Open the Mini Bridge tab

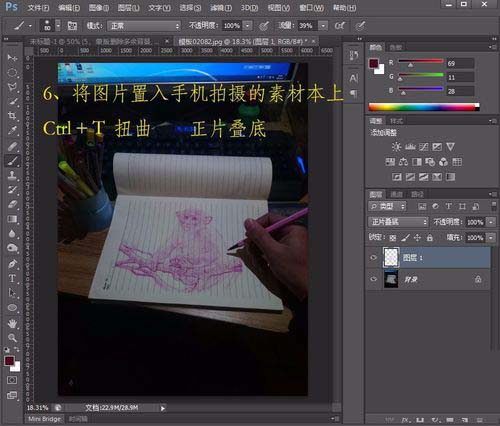45,419
